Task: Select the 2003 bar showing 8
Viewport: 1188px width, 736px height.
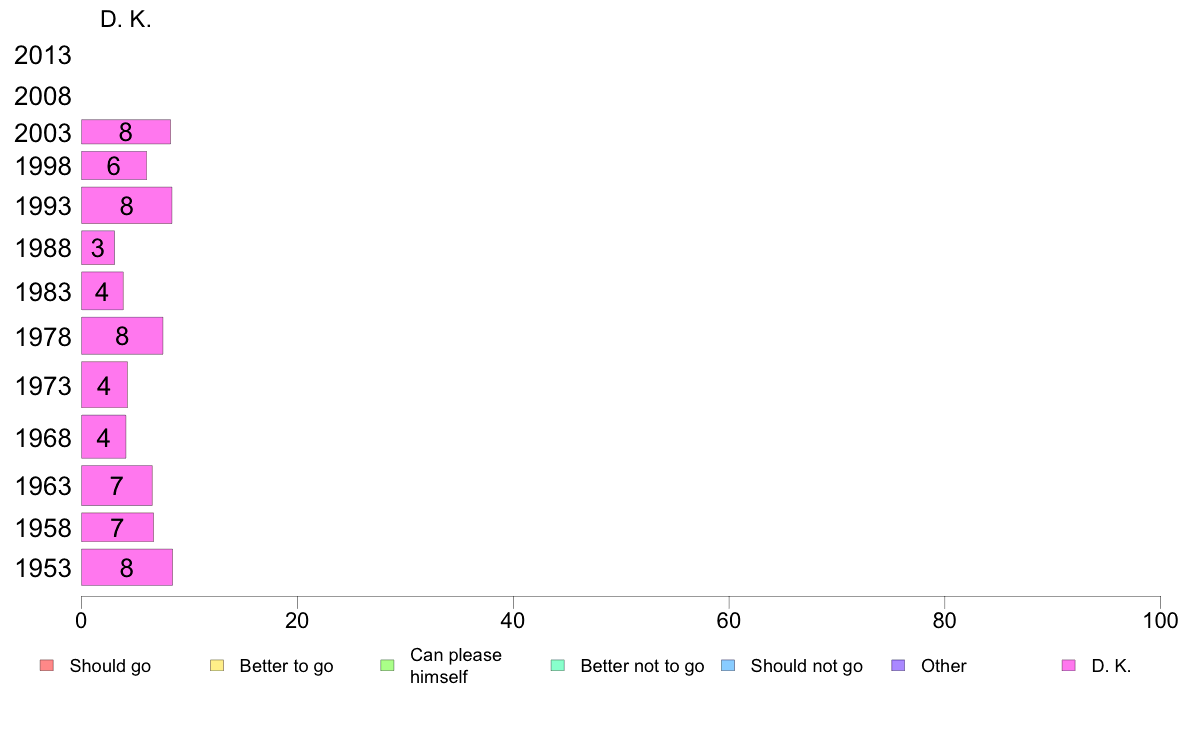Action: pos(126,132)
